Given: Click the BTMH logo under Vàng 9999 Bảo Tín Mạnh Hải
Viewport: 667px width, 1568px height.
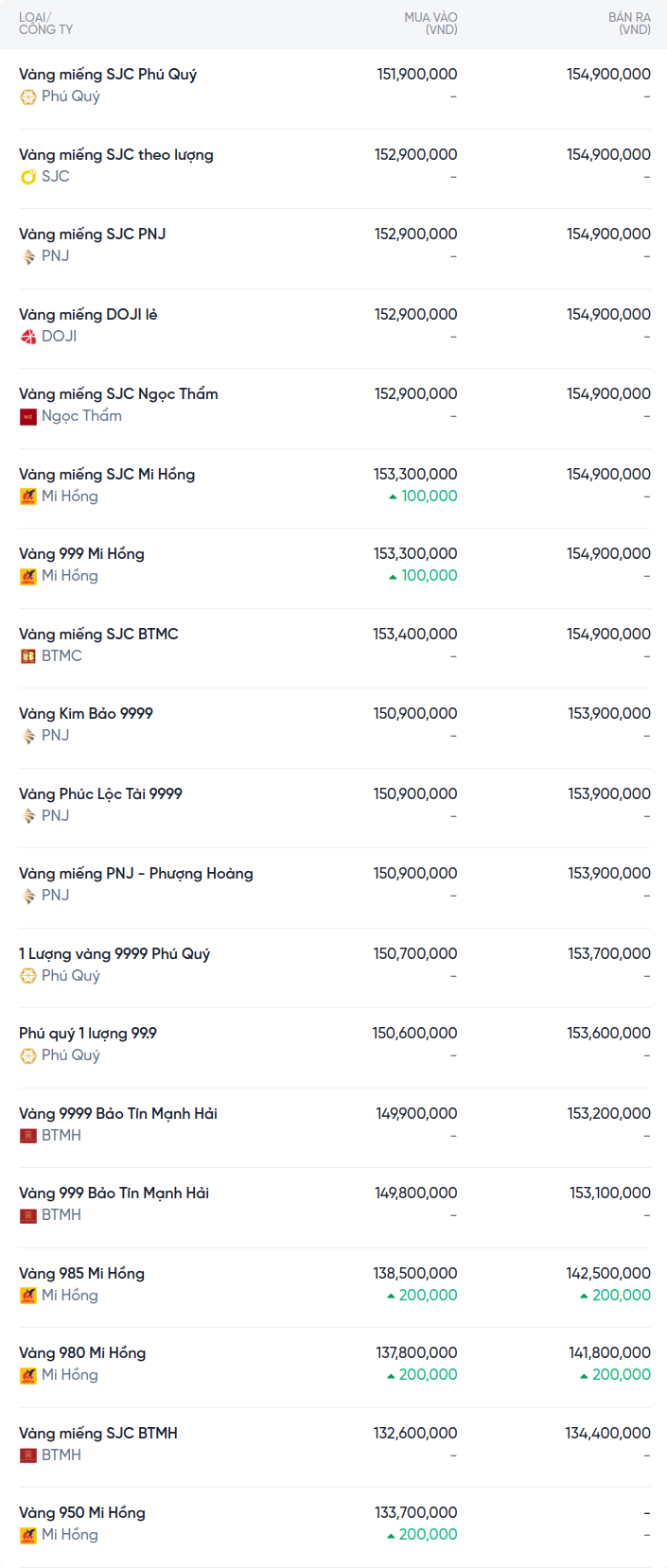Looking at the screenshot, I should click(x=28, y=1136).
